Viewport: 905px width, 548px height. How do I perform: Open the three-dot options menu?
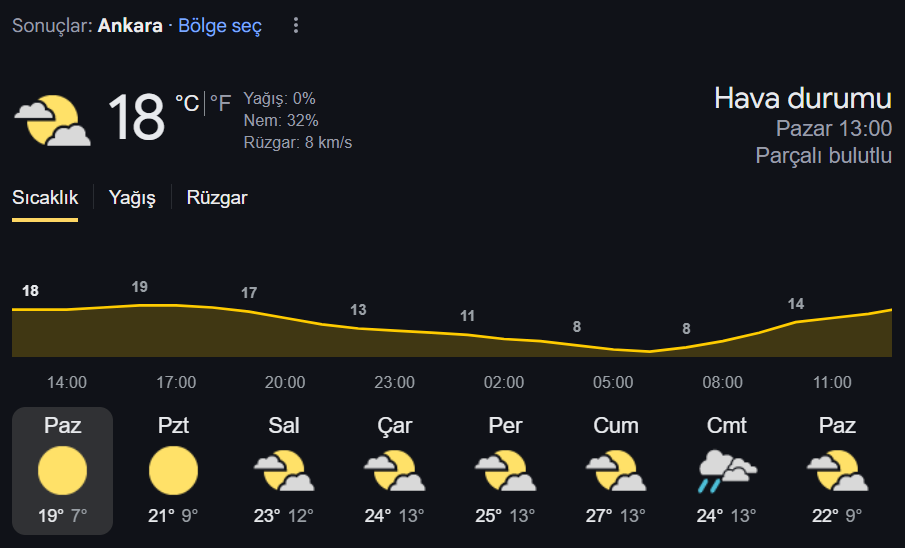[296, 25]
